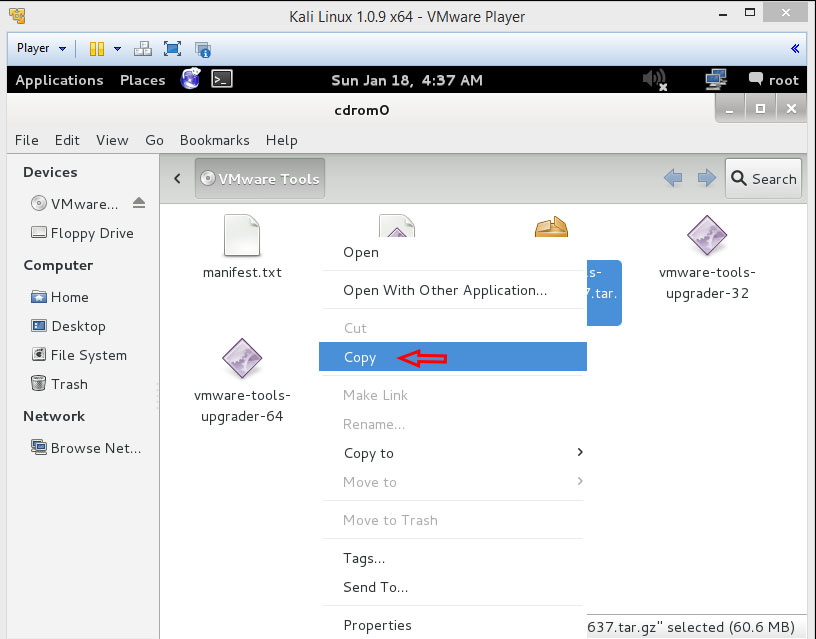Viewport: 816px width, 639px height.
Task: Launch Iceweasel browser from top panel
Action: pos(190,79)
